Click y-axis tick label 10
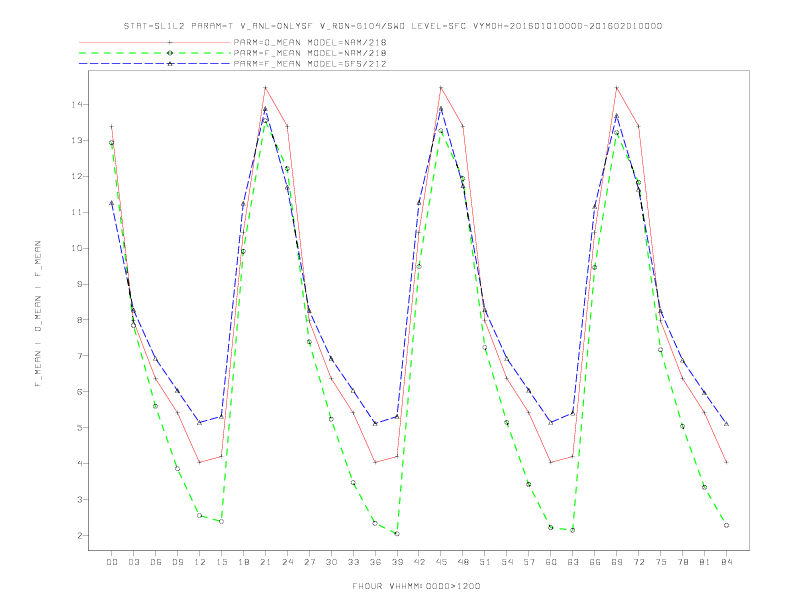 [x=77, y=248]
